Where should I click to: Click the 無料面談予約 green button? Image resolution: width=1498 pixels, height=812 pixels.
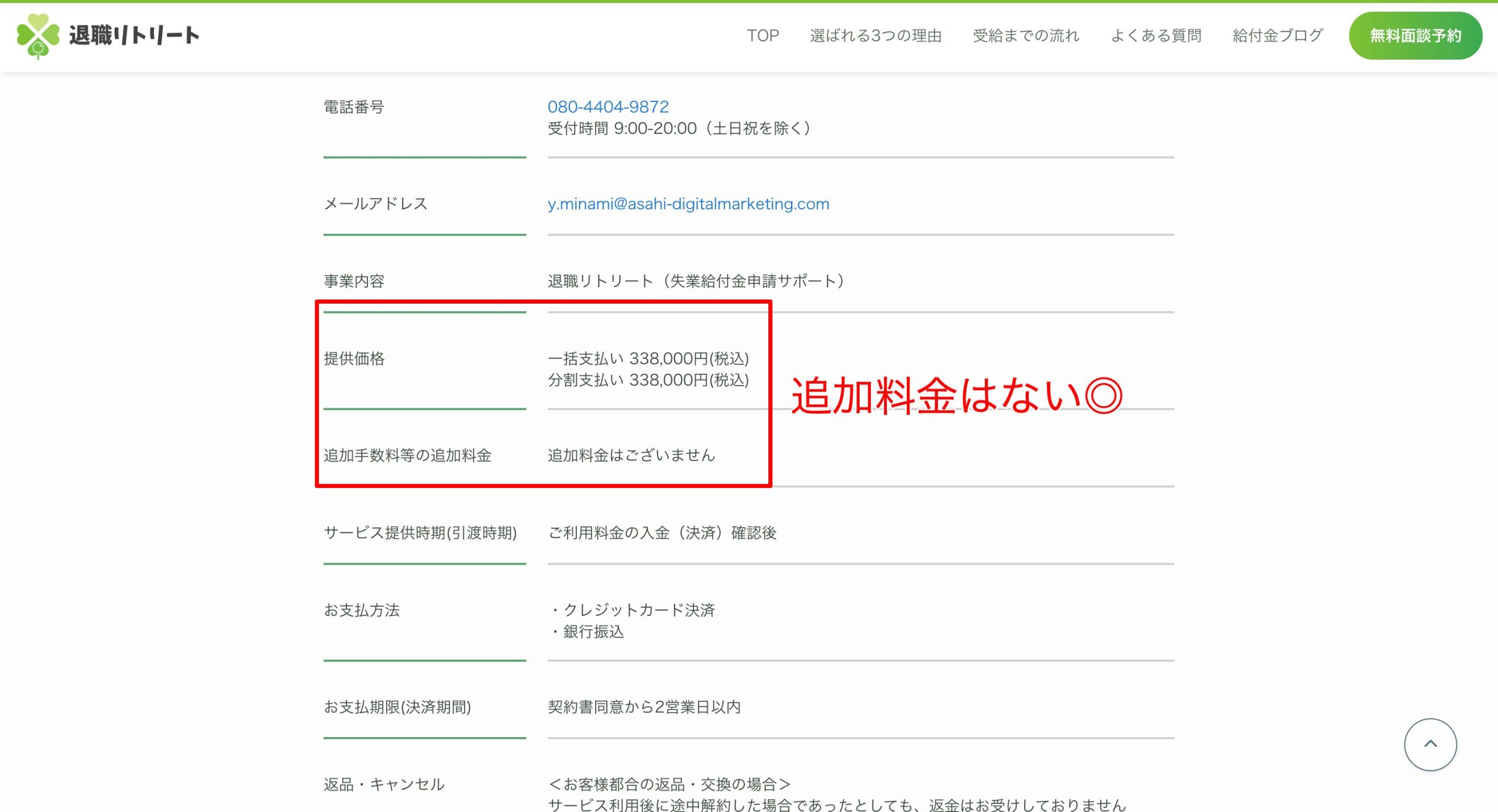tap(1415, 36)
